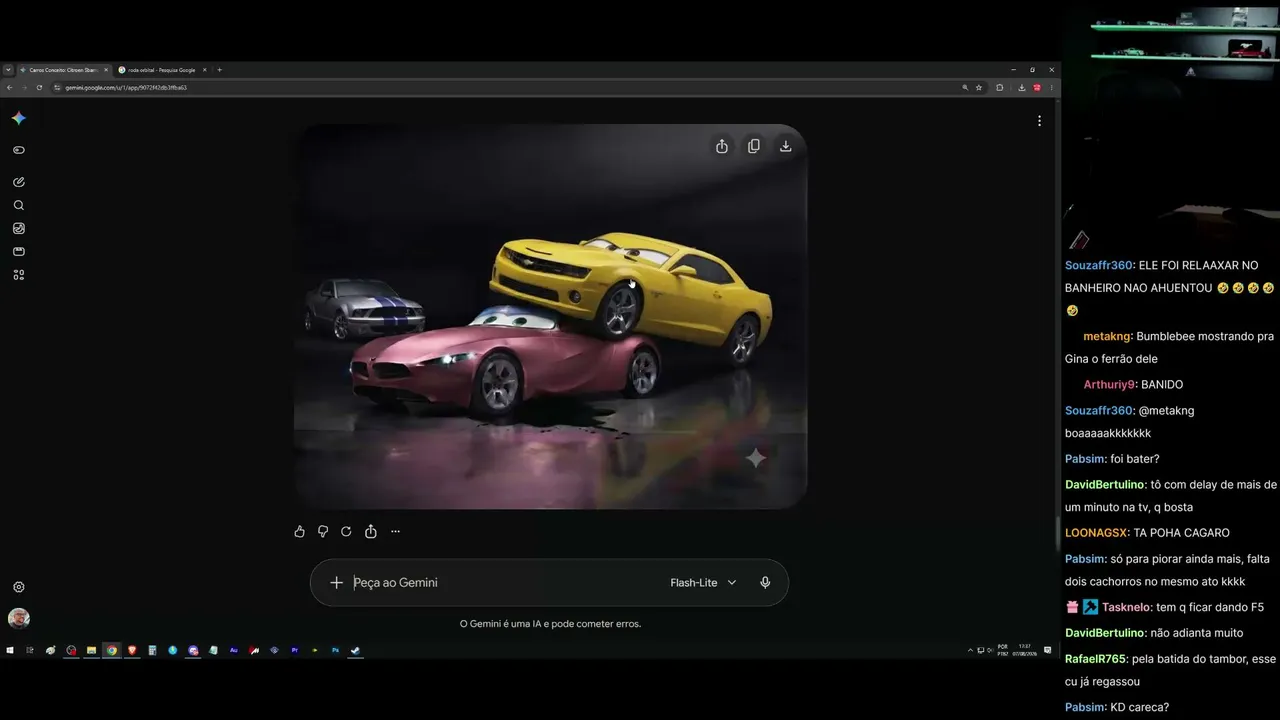The image size is (1280, 720).
Task: Open the Gems apps grid icon
Action: [x=18, y=275]
